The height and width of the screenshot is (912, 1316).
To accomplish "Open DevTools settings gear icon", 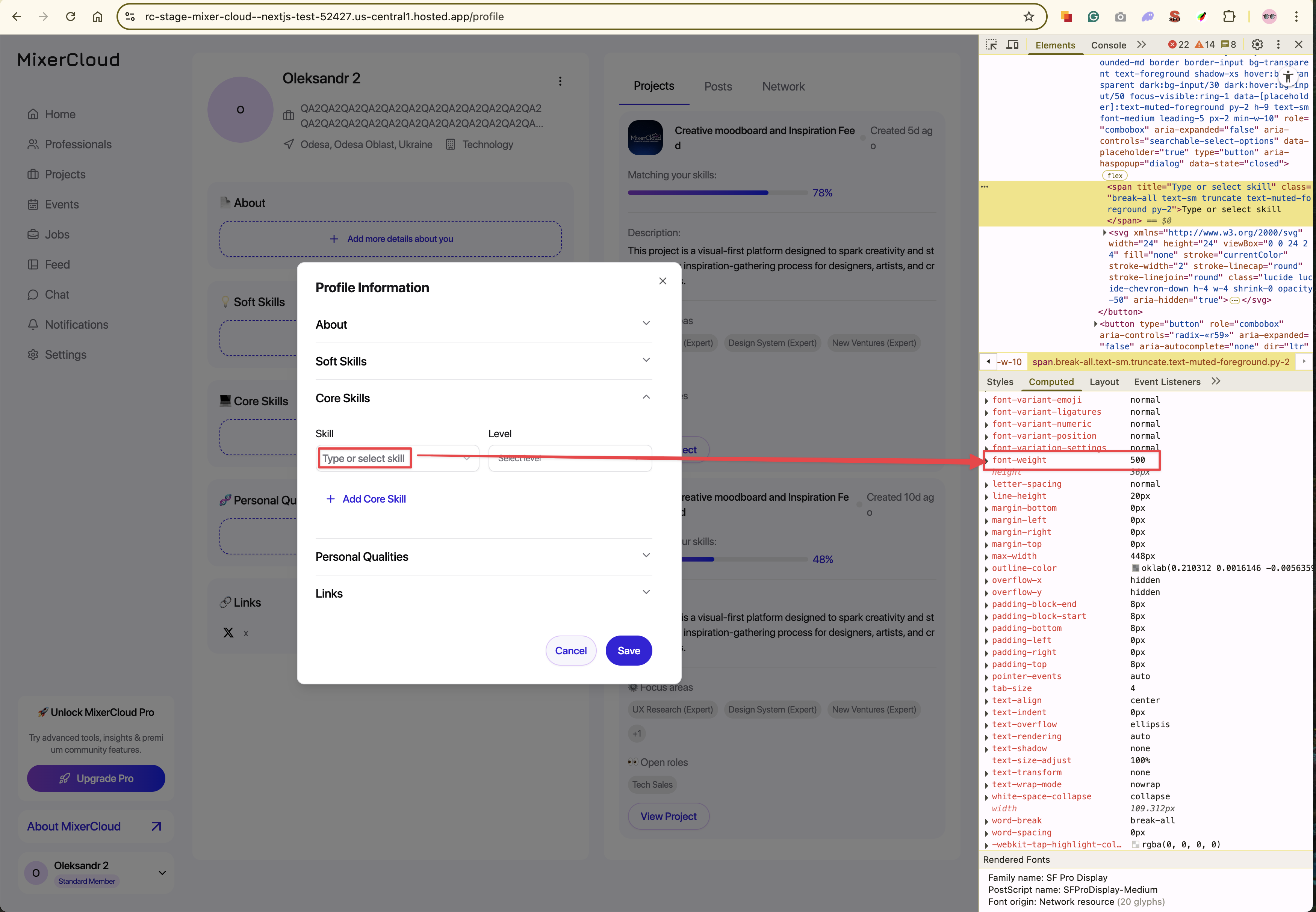I will (x=1257, y=45).
